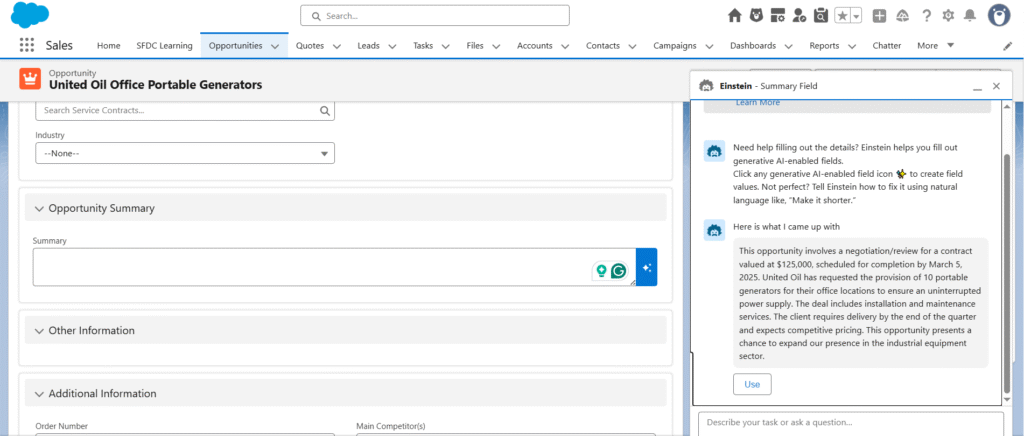This screenshot has height=436, width=1024.
Task: Open the notifications bell
Action: [x=969, y=15]
